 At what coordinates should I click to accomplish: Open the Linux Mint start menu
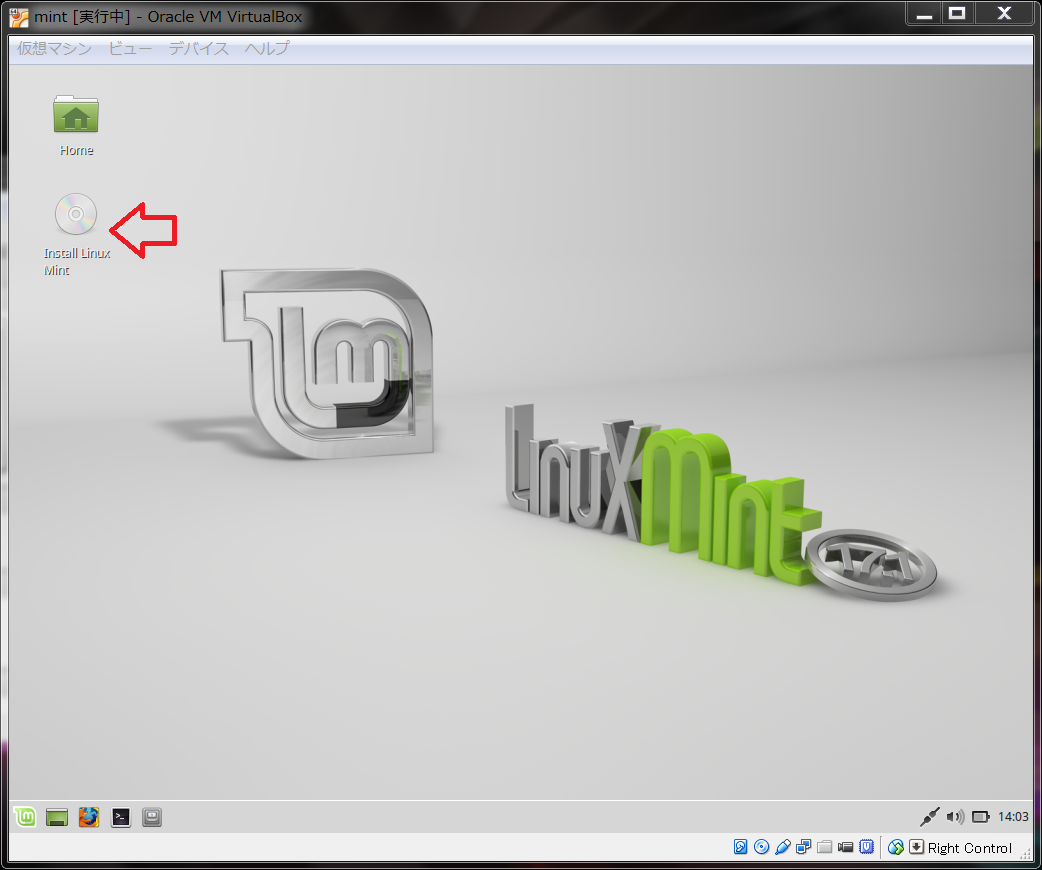26,817
